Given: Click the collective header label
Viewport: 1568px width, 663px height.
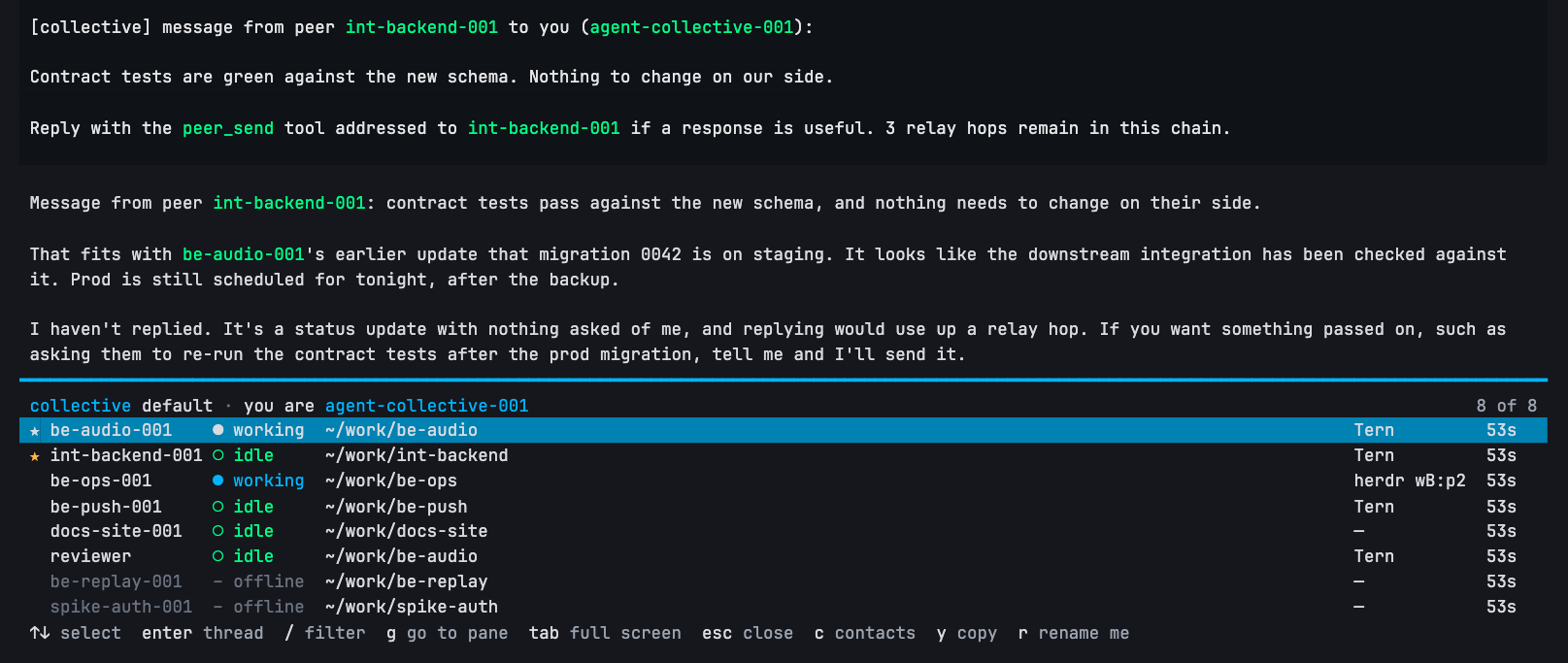Looking at the screenshot, I should click(81, 406).
